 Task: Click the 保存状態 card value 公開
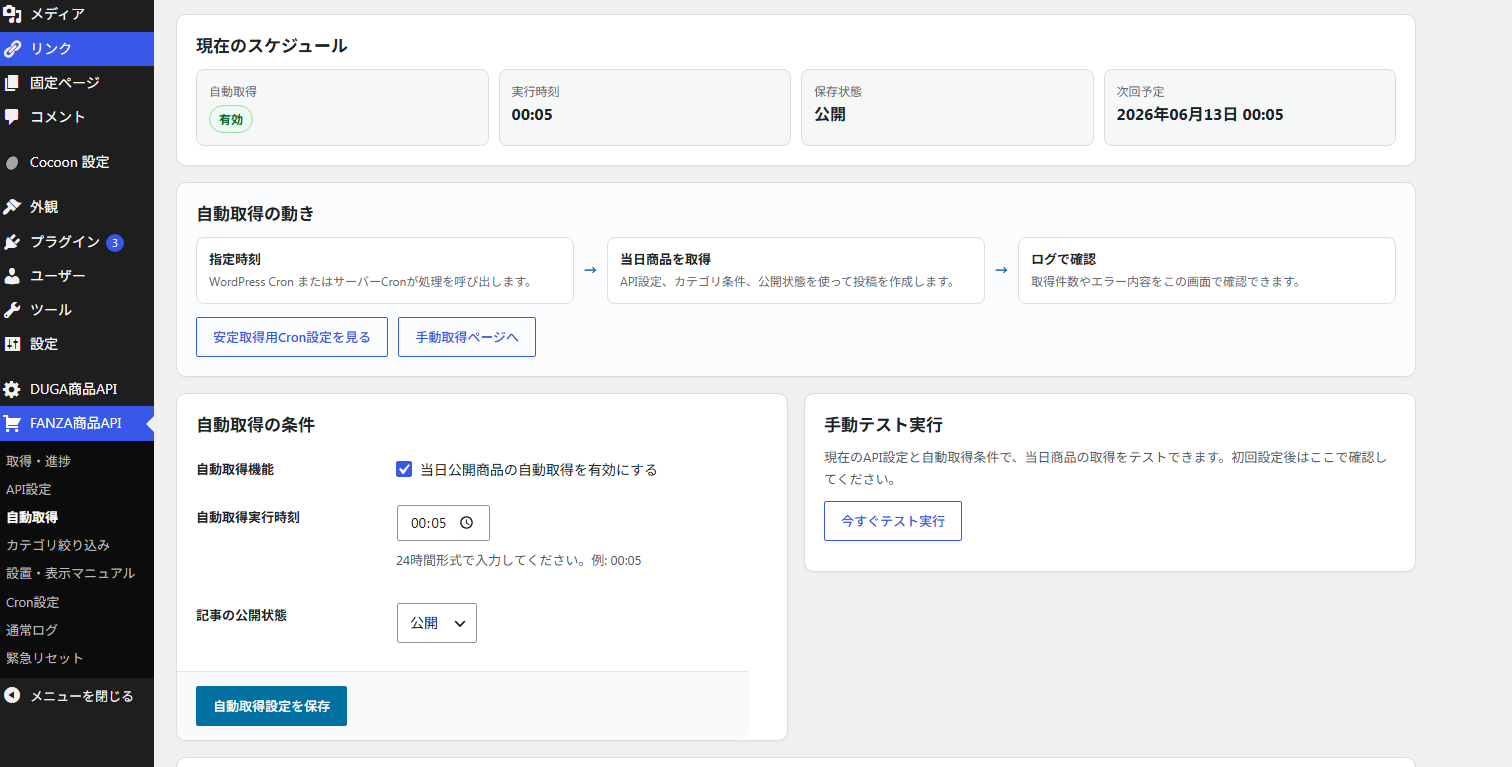click(x=830, y=114)
